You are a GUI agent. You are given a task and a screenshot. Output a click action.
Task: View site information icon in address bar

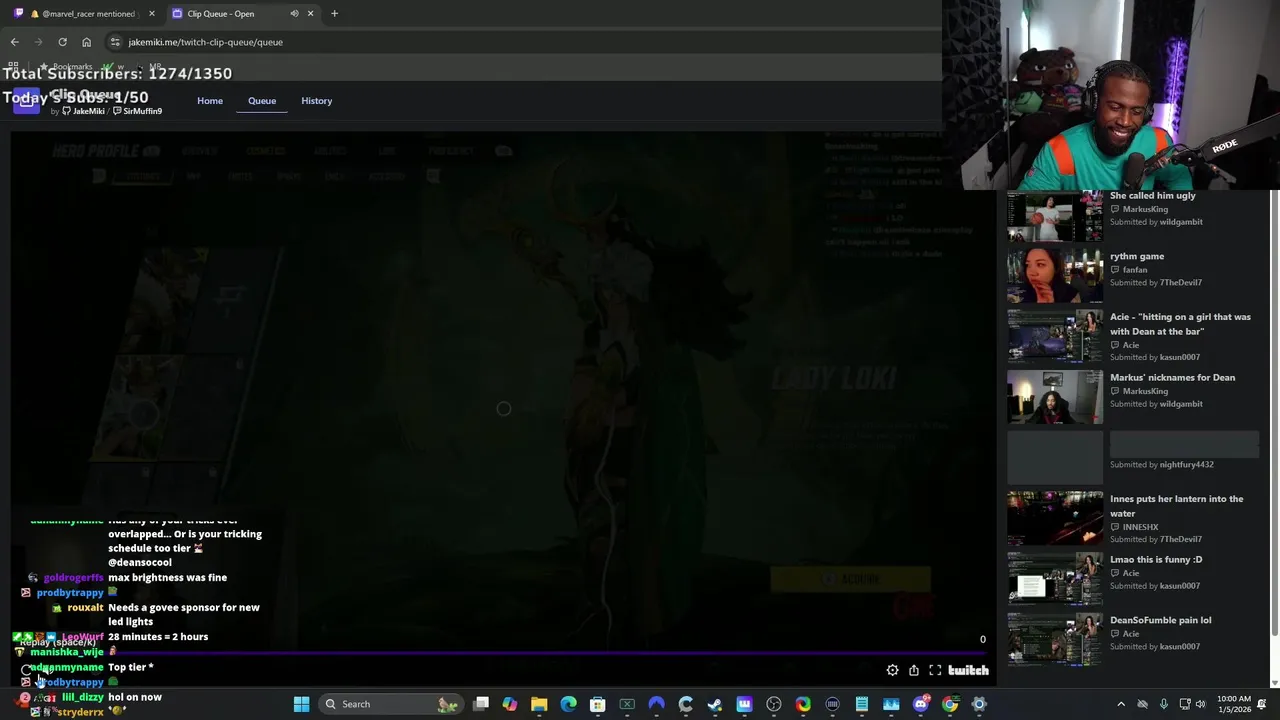click(115, 42)
